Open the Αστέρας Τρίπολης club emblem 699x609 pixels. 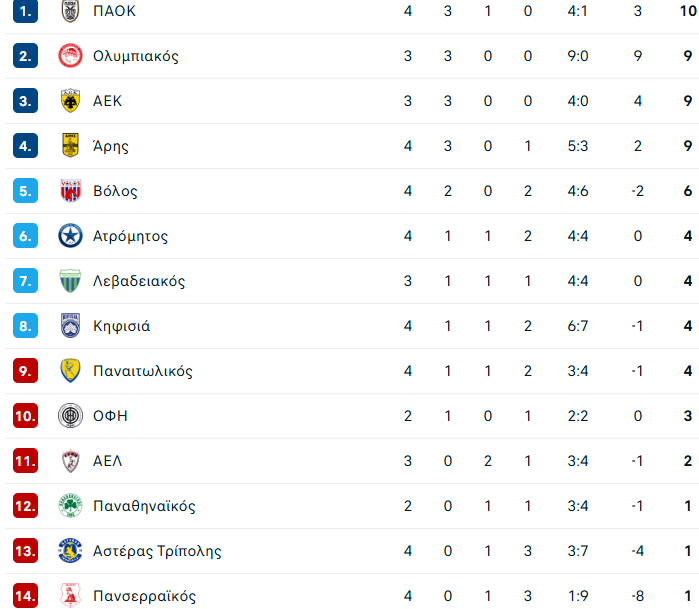pos(70,551)
